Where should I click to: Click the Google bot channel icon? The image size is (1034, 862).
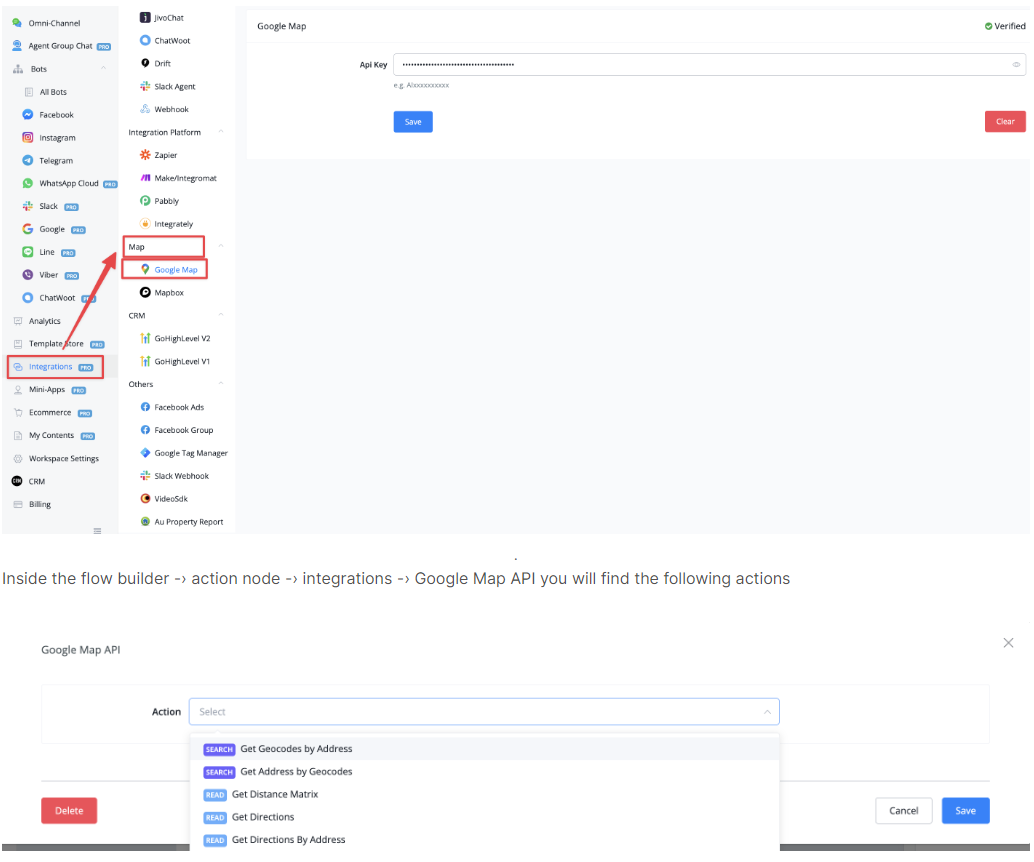(x=28, y=229)
